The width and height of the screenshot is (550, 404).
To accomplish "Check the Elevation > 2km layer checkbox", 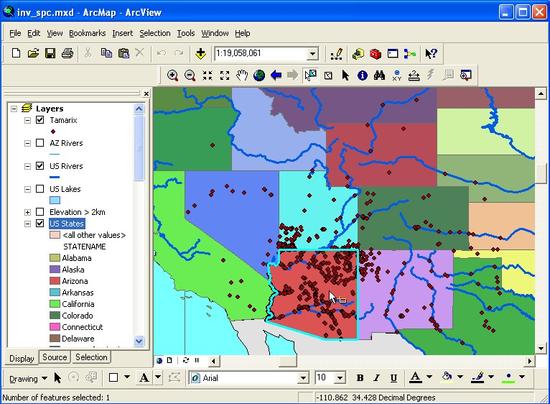I will (x=40, y=212).
